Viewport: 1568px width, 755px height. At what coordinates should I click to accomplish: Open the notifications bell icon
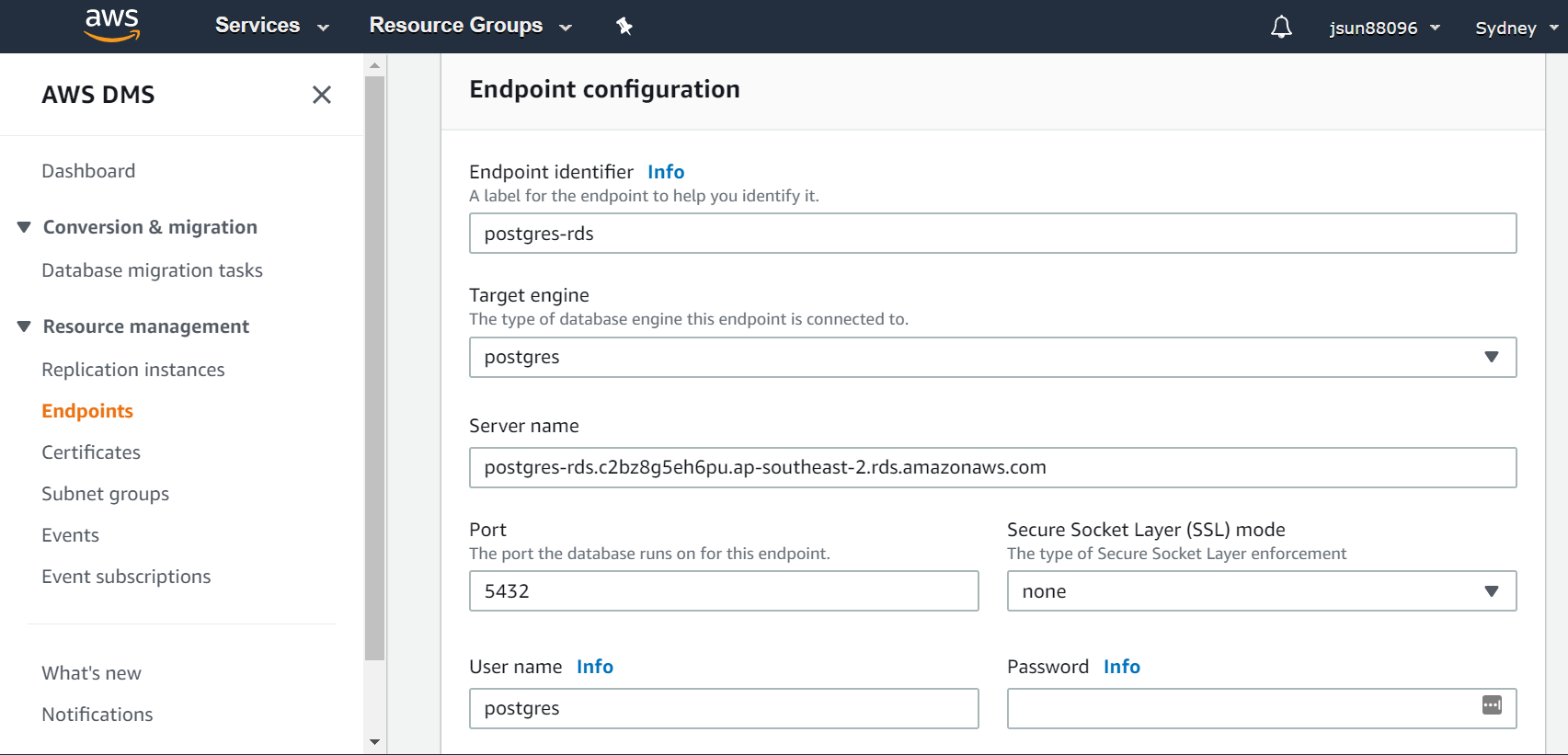[x=1281, y=28]
